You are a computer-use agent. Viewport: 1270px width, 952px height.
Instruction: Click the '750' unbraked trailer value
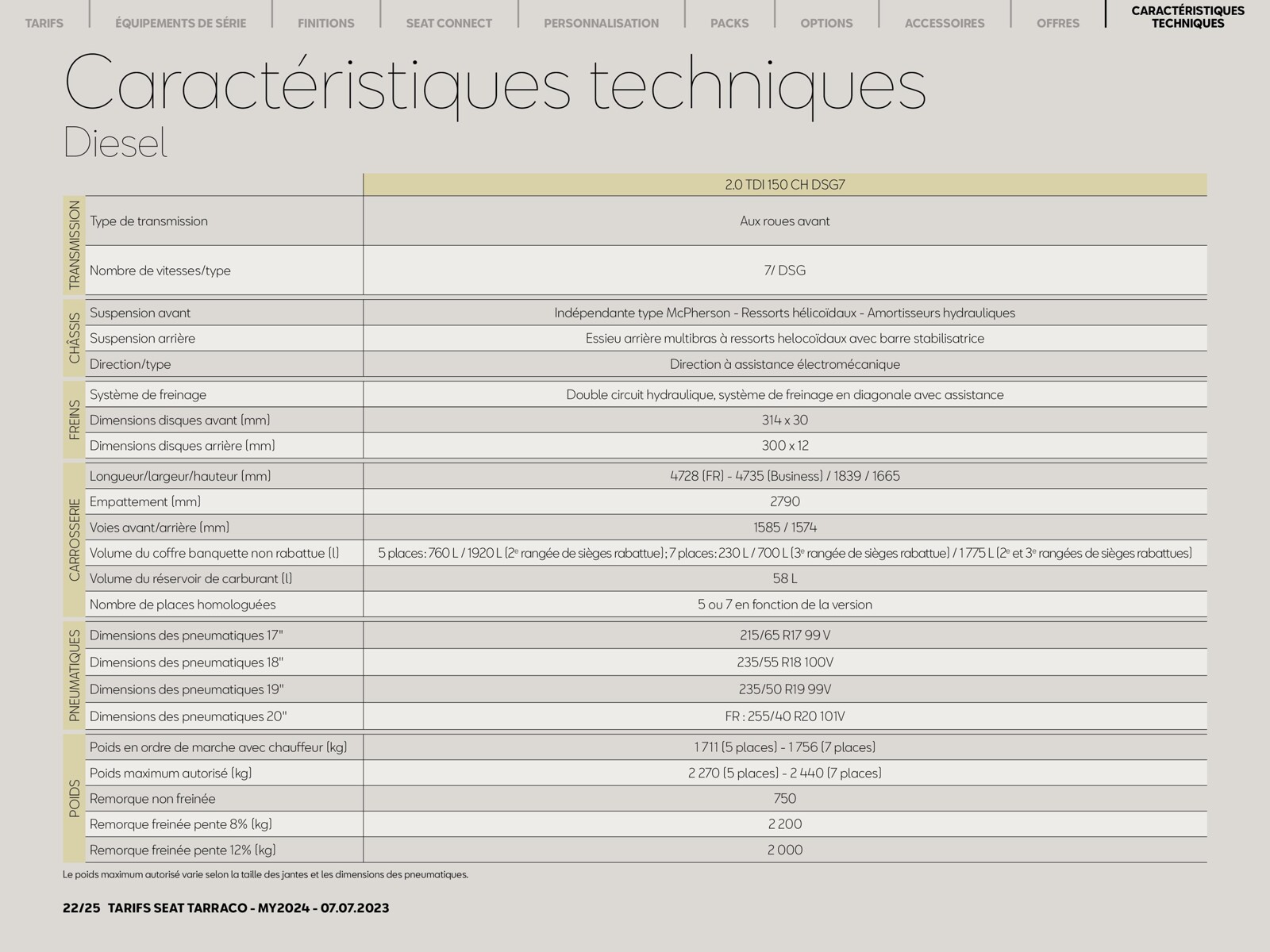tap(785, 799)
